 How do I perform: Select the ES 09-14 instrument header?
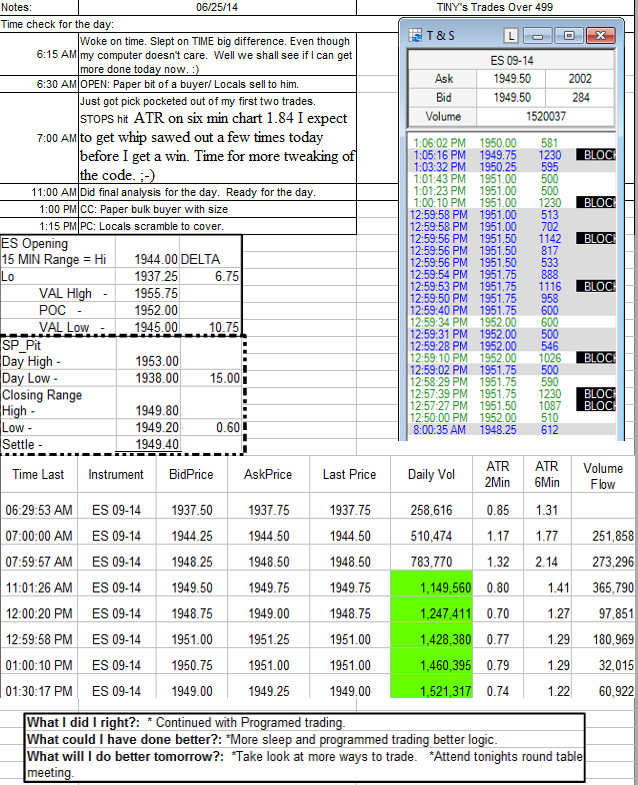pos(512,61)
